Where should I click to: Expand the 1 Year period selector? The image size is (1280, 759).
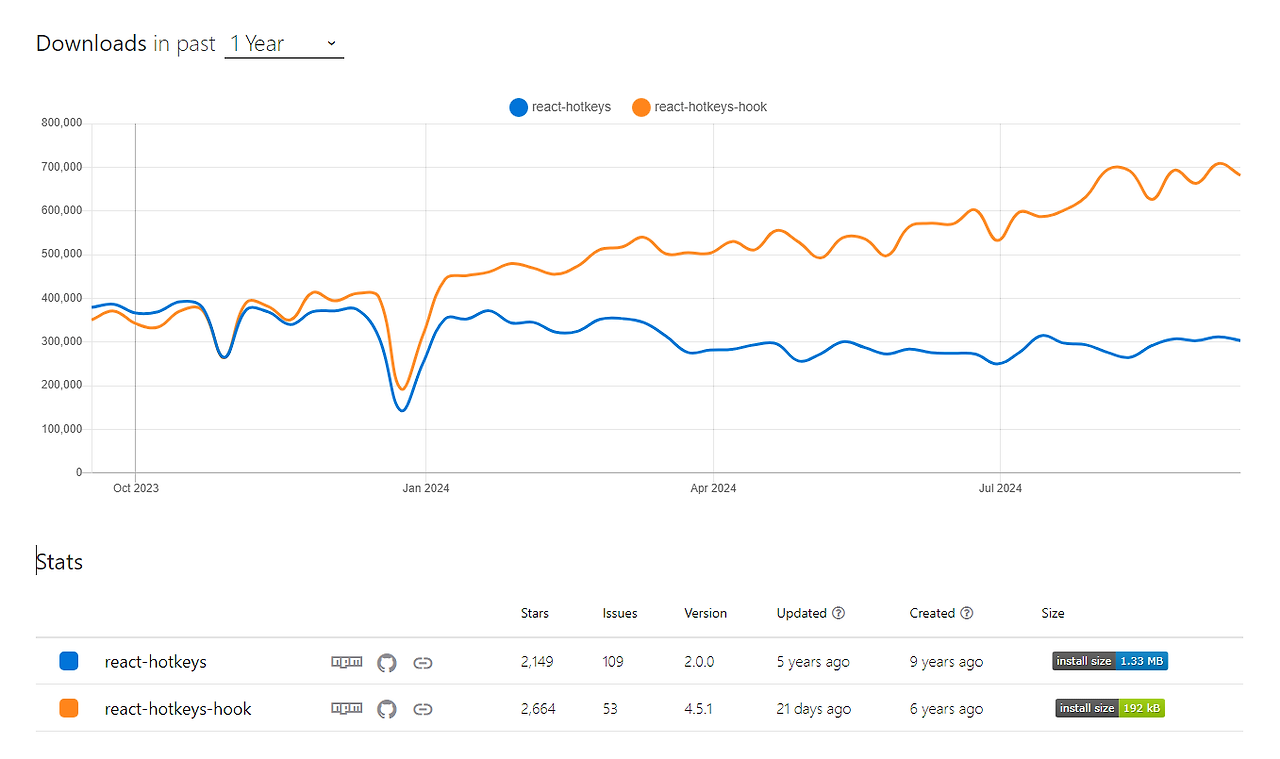tap(284, 43)
